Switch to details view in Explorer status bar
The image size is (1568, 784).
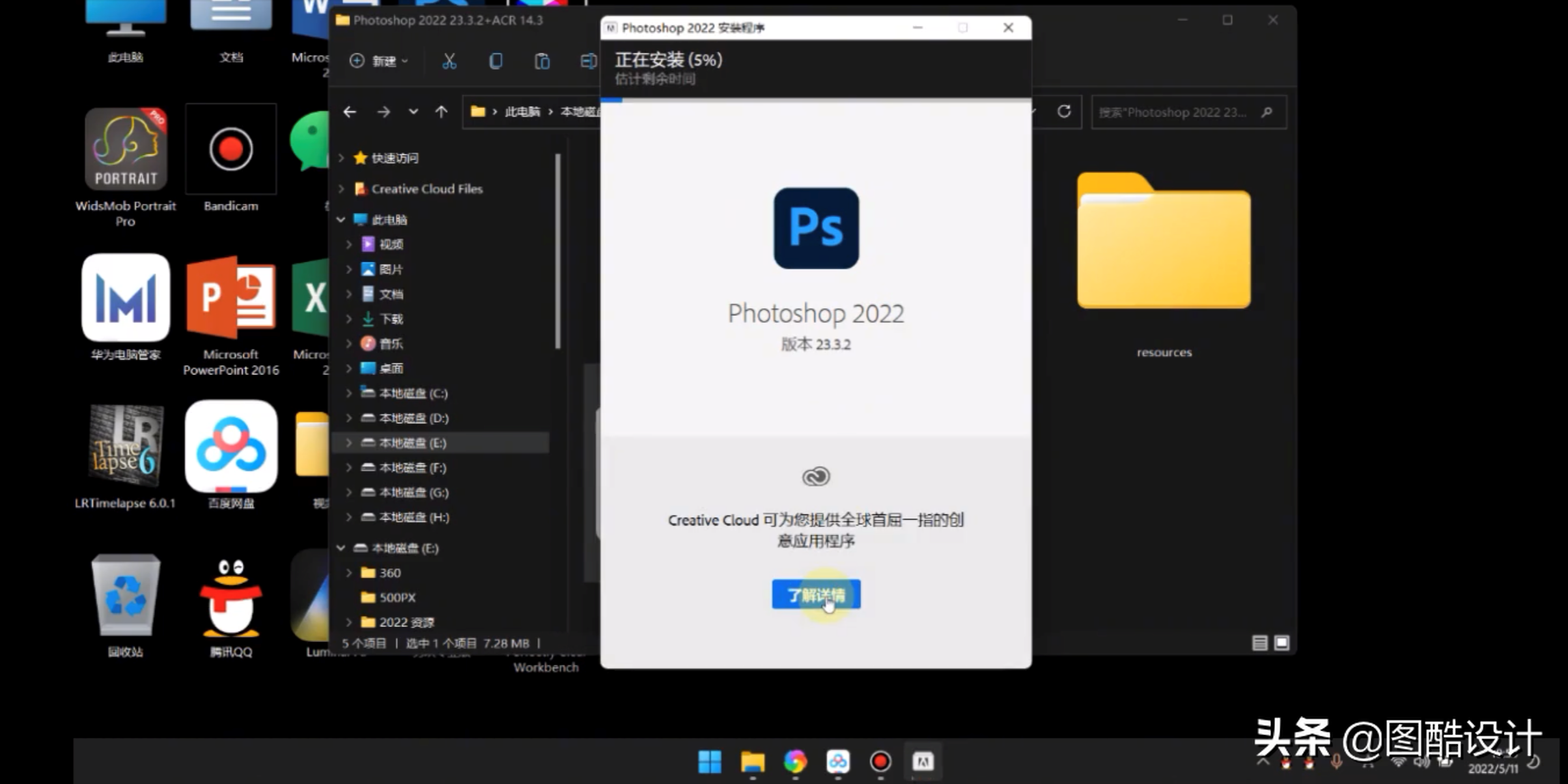1260,643
